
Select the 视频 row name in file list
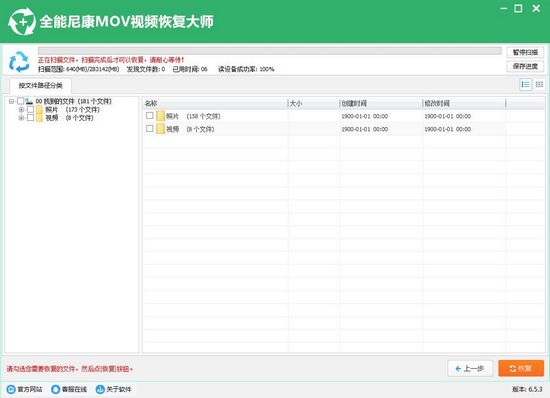click(x=190, y=129)
